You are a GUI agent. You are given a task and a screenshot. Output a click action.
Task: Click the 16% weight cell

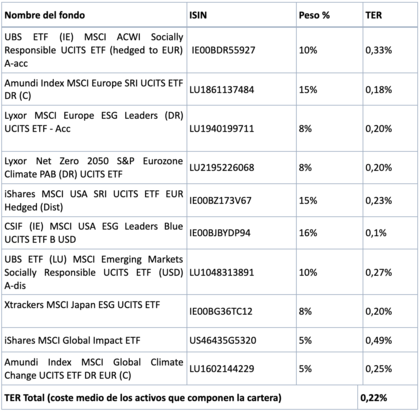(x=308, y=233)
